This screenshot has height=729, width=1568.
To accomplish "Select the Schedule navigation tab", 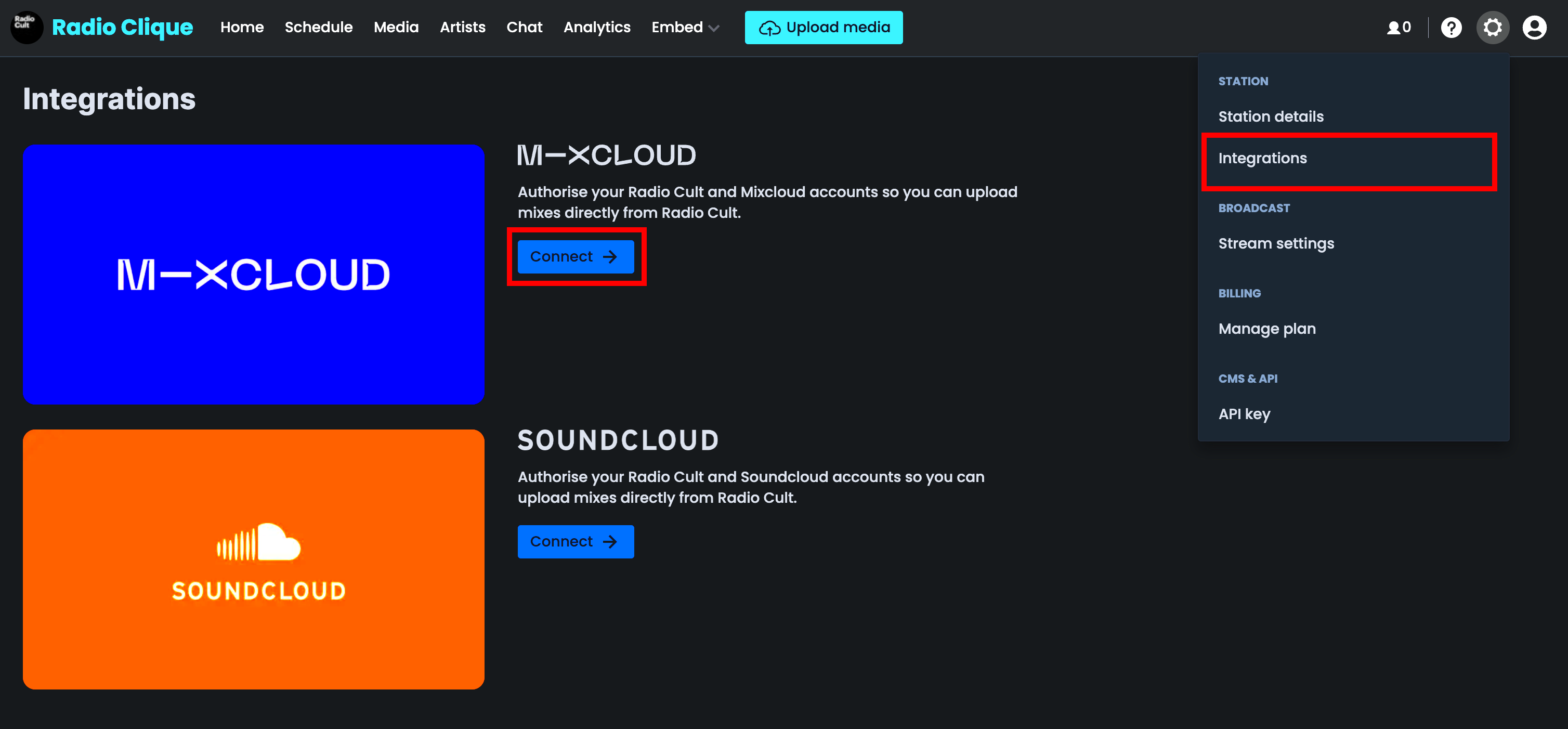I will 319,27.
